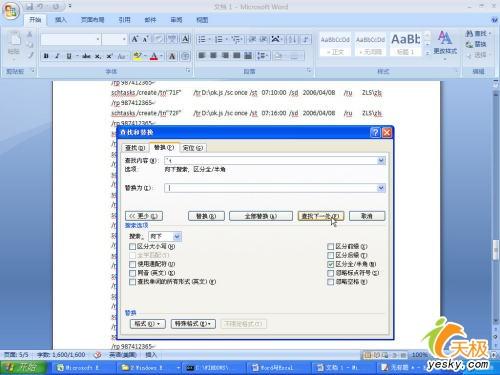Toggle Underline formatting in the ribbon
This screenshot has height=375, width=500.
pos(69,56)
